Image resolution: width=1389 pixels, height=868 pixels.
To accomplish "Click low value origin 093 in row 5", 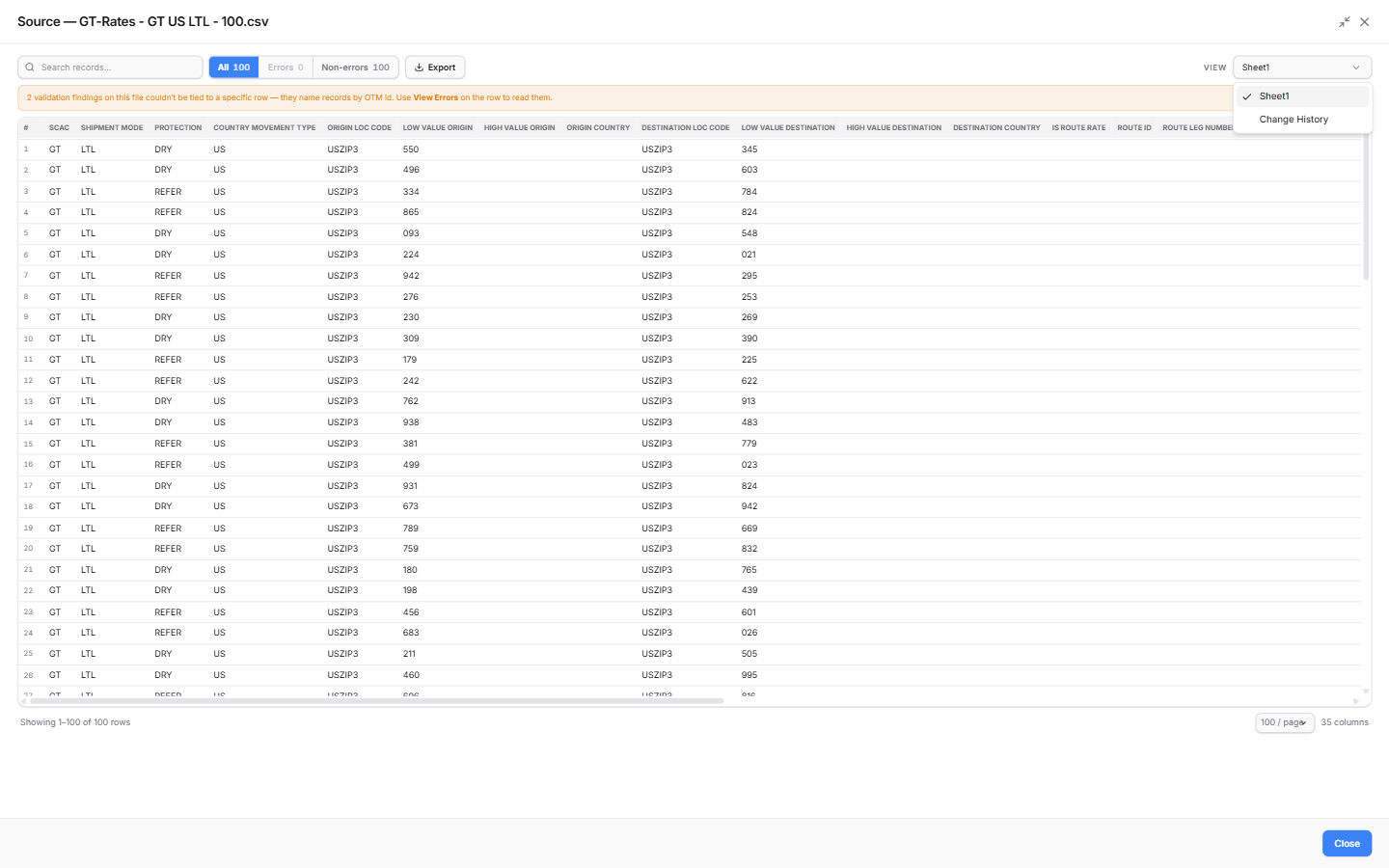I will pyautogui.click(x=411, y=233).
